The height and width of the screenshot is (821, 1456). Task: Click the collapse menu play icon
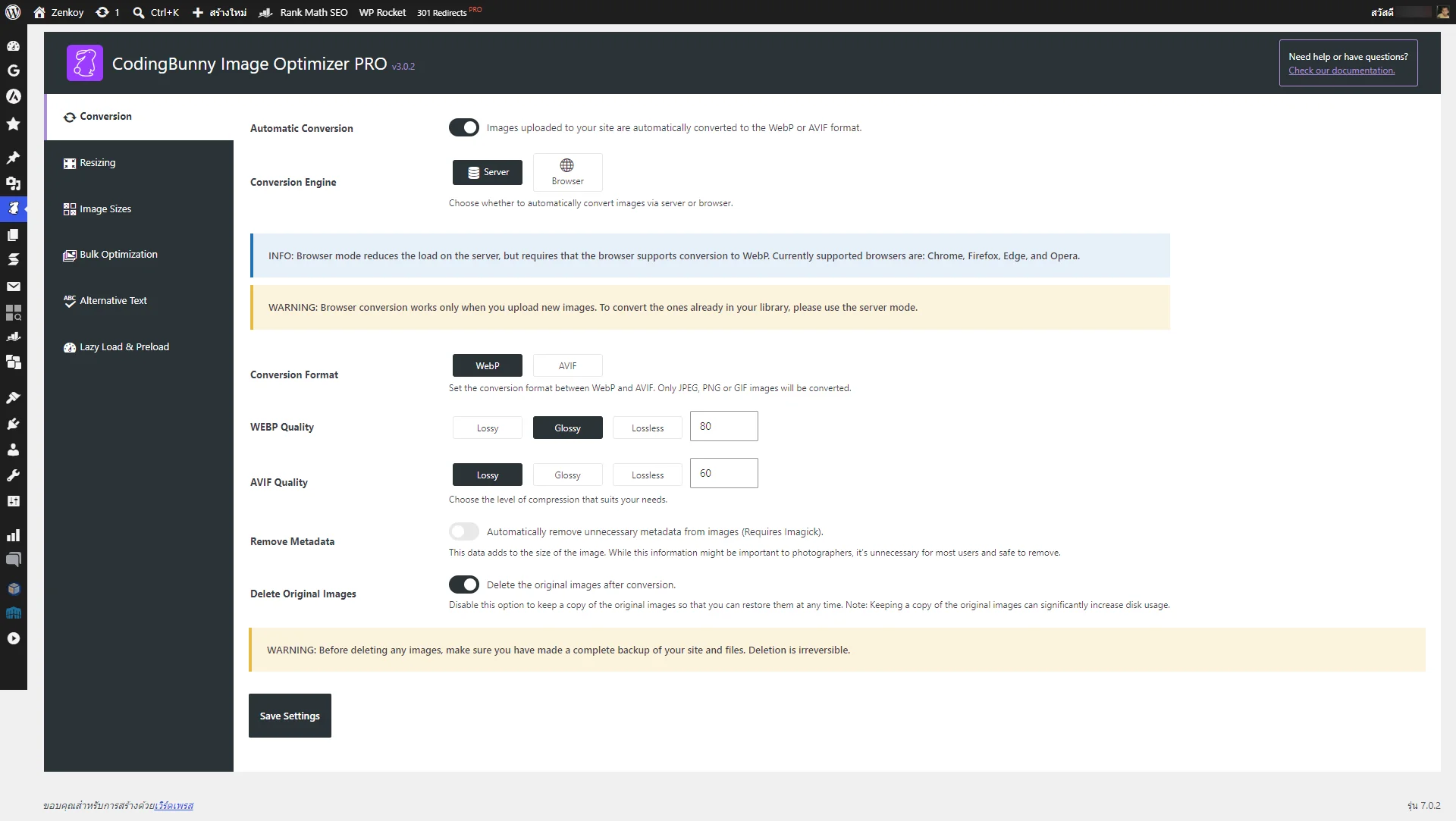point(13,638)
